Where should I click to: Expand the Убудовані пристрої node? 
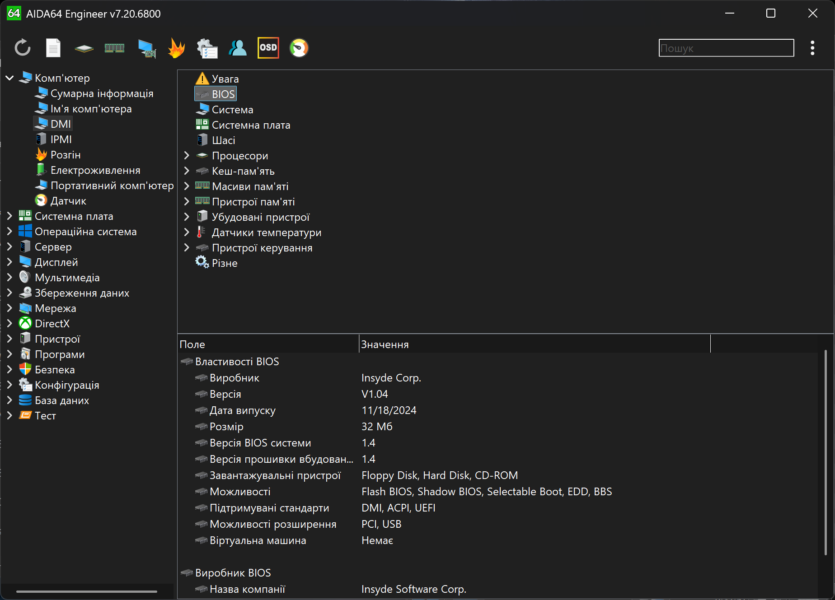[186, 217]
